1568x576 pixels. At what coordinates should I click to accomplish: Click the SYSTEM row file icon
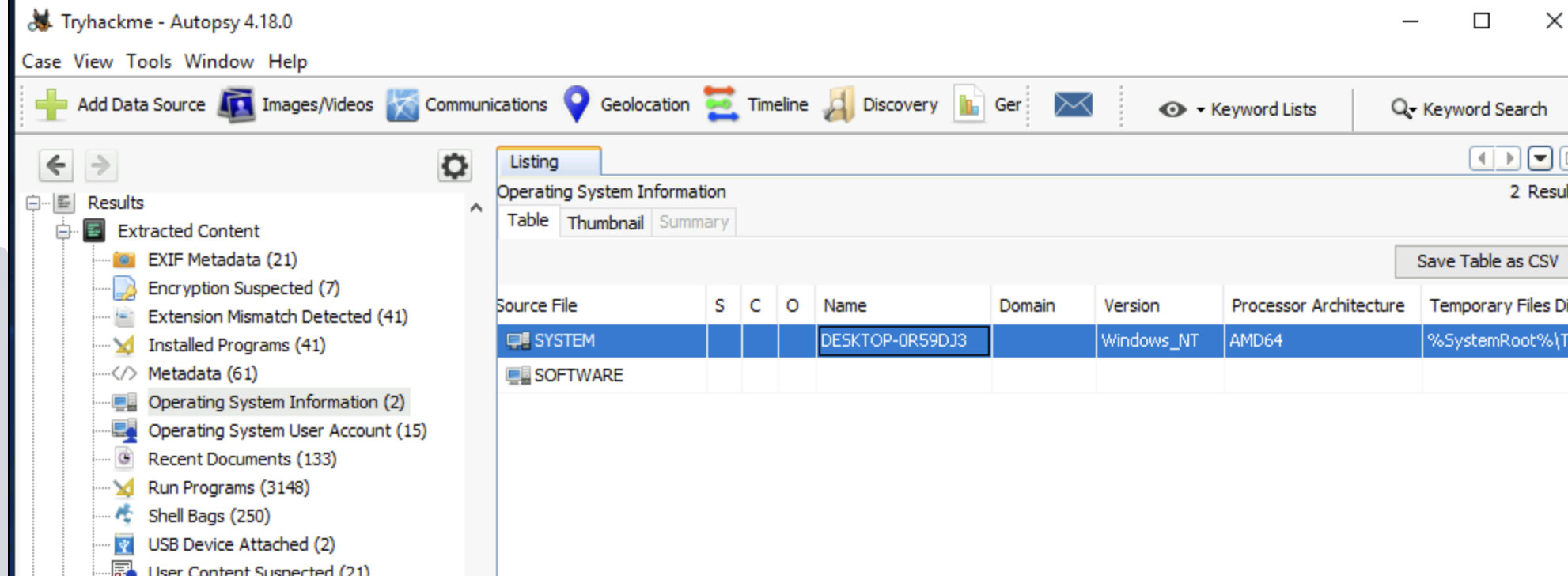(518, 341)
